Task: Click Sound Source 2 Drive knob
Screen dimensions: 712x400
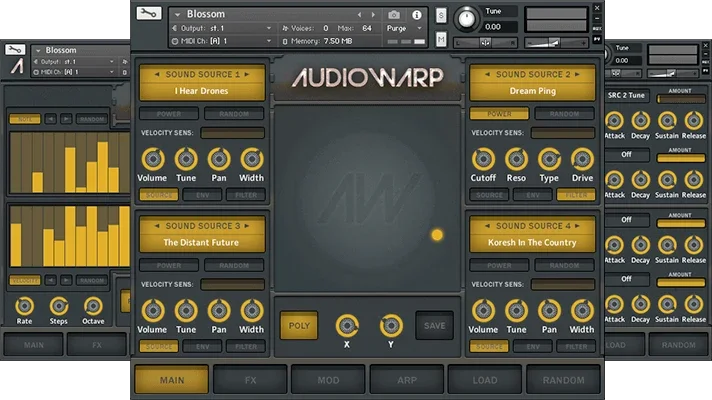Action: (582, 159)
